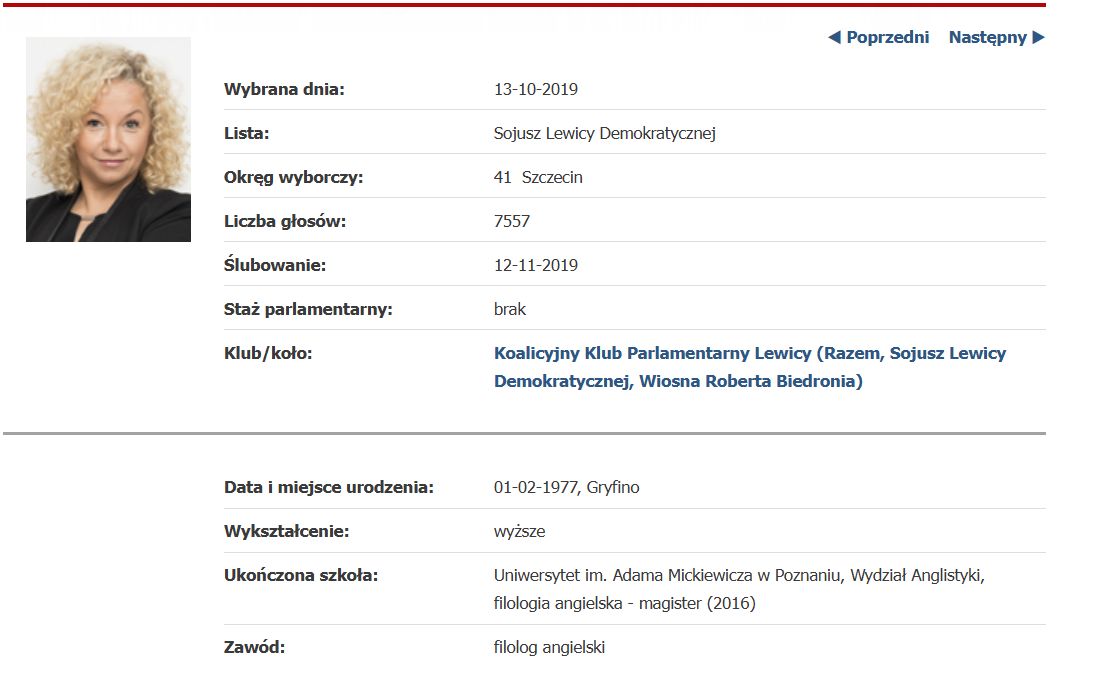
Task: Click the Zawód value filolog angielski
Action: point(549,647)
